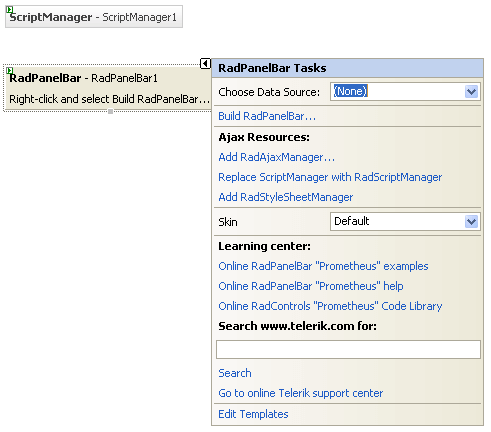Click the Ajax Resources: heading
The height and width of the screenshot is (432, 491).
pos(264,137)
